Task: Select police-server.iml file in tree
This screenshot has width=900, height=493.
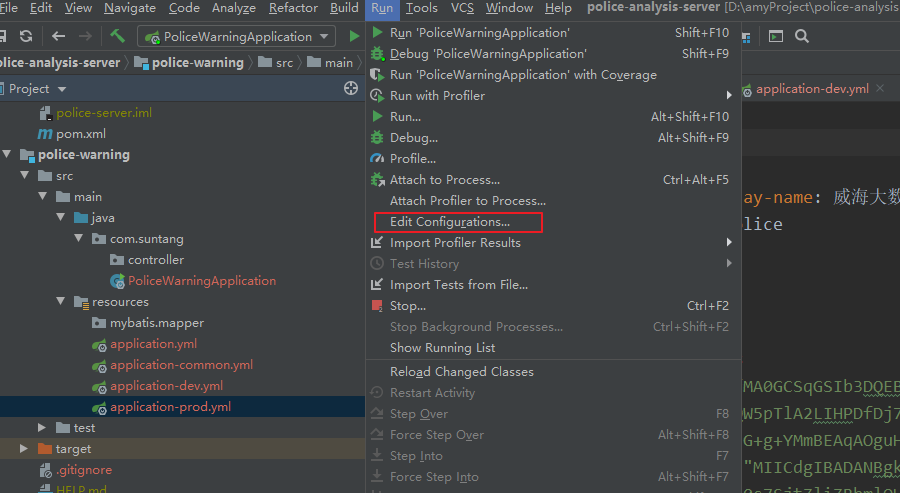Action: point(104,112)
